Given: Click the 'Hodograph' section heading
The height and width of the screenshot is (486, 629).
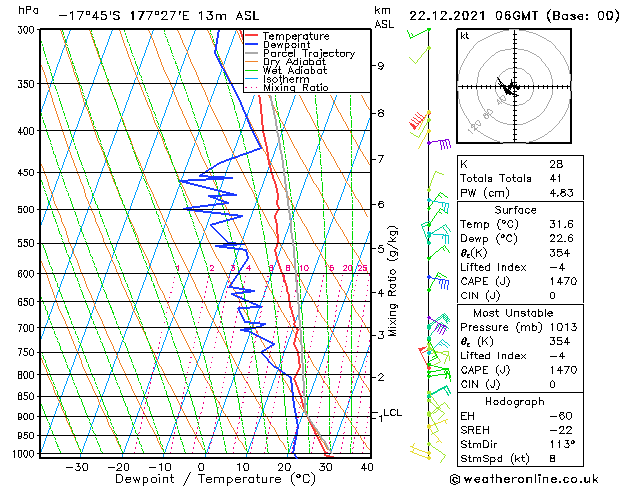Looking at the screenshot, I should point(515,401).
